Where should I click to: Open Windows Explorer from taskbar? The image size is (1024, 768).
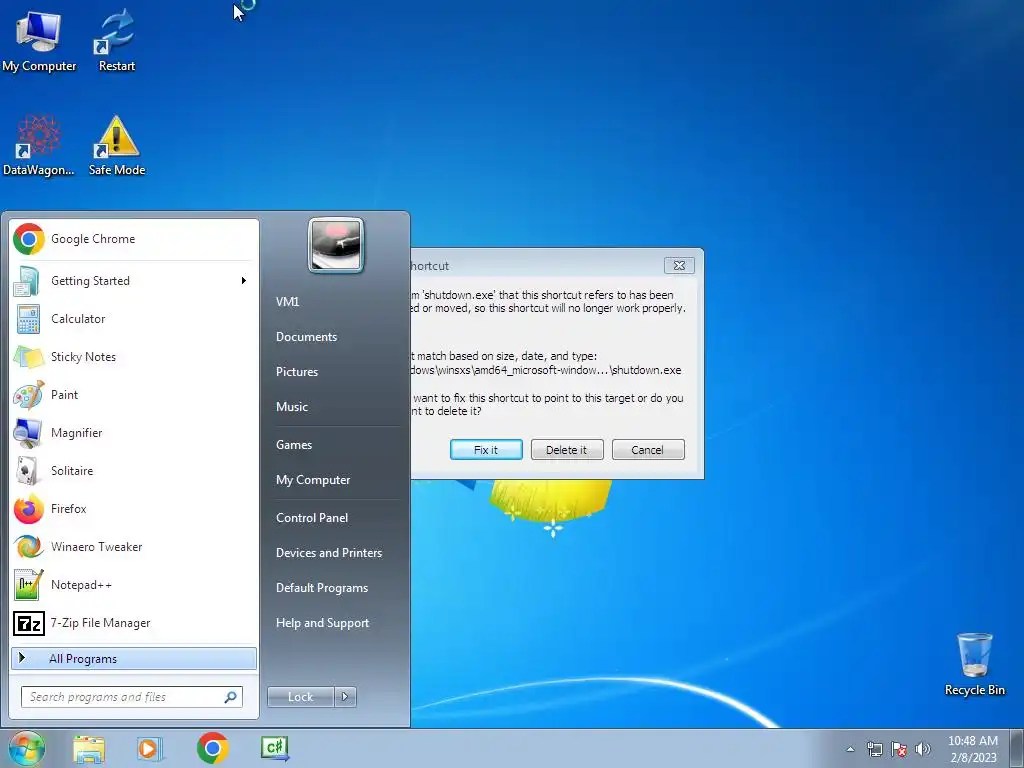(x=89, y=748)
